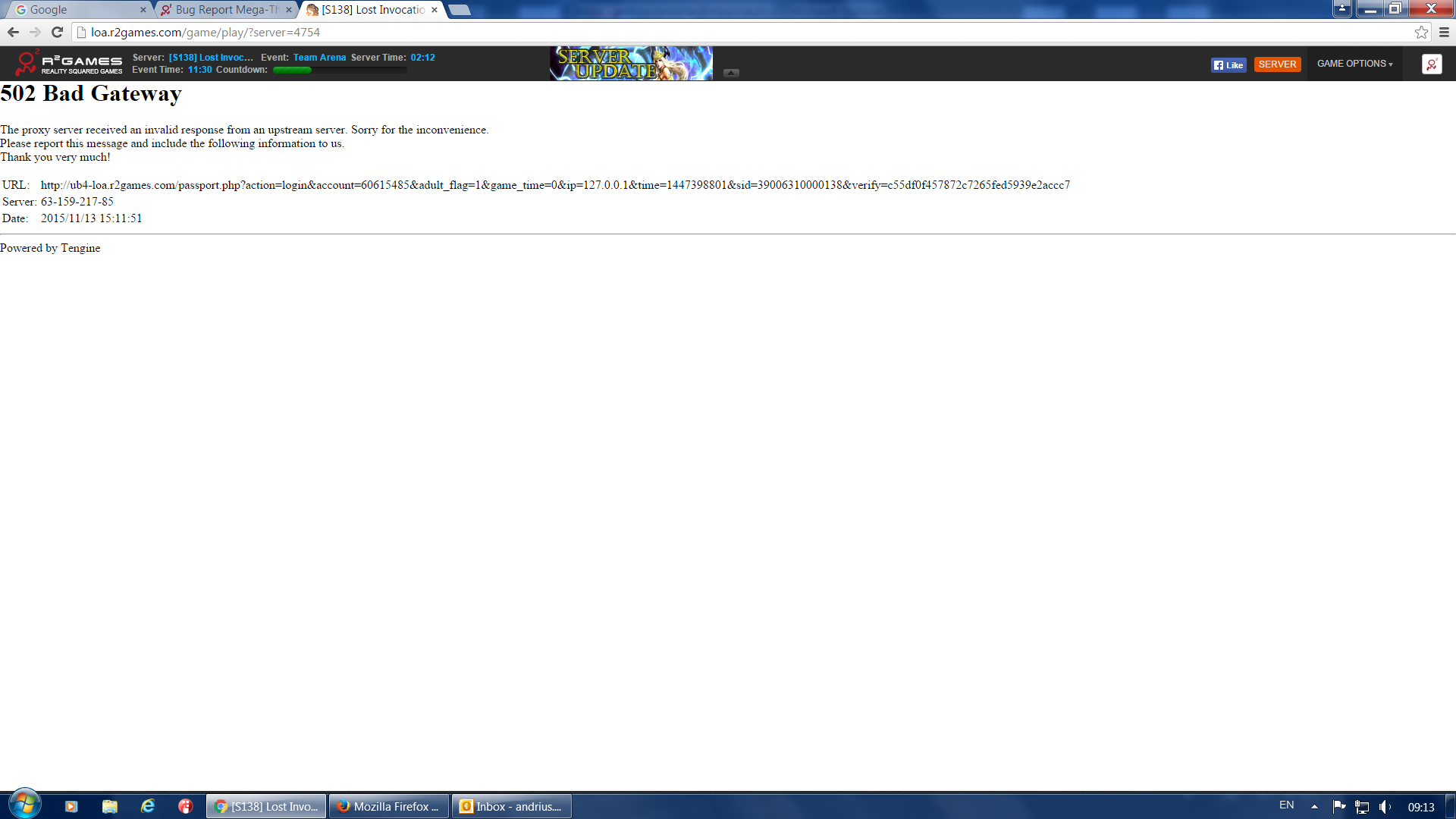The image size is (1456, 819).
Task: Open the Inbox taskbar window
Action: pos(512,806)
